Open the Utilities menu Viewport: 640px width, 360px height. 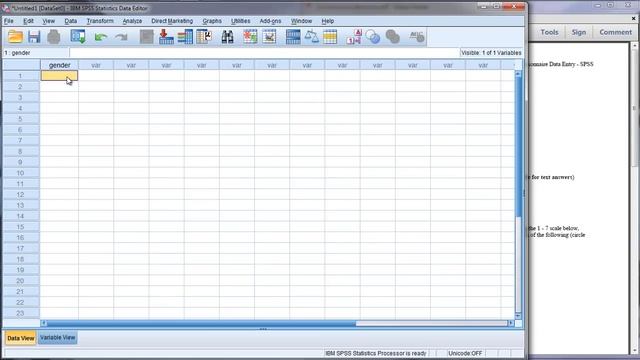click(x=240, y=21)
